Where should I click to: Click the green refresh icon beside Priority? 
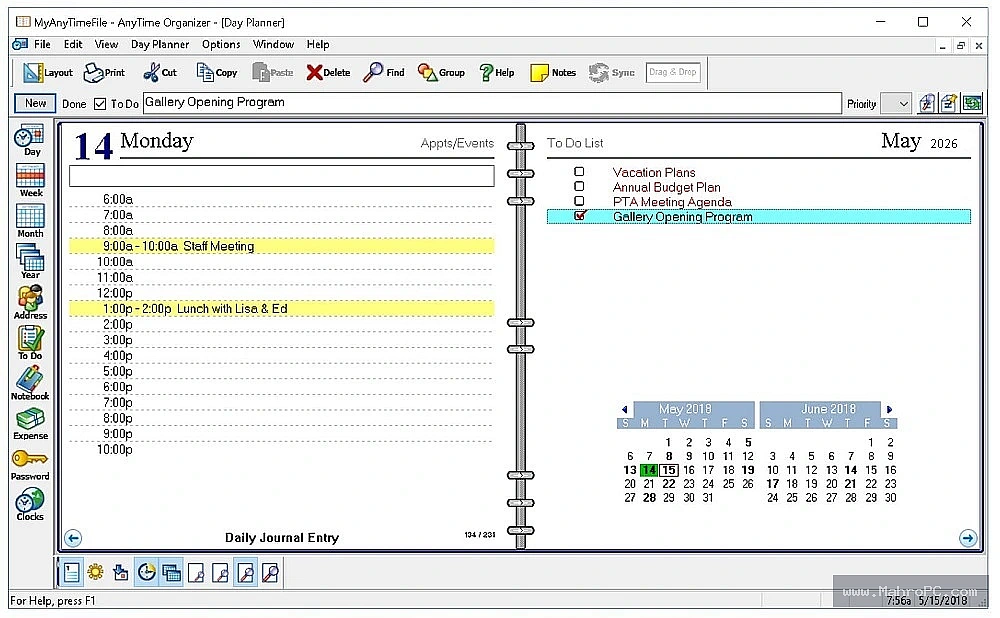coord(972,103)
